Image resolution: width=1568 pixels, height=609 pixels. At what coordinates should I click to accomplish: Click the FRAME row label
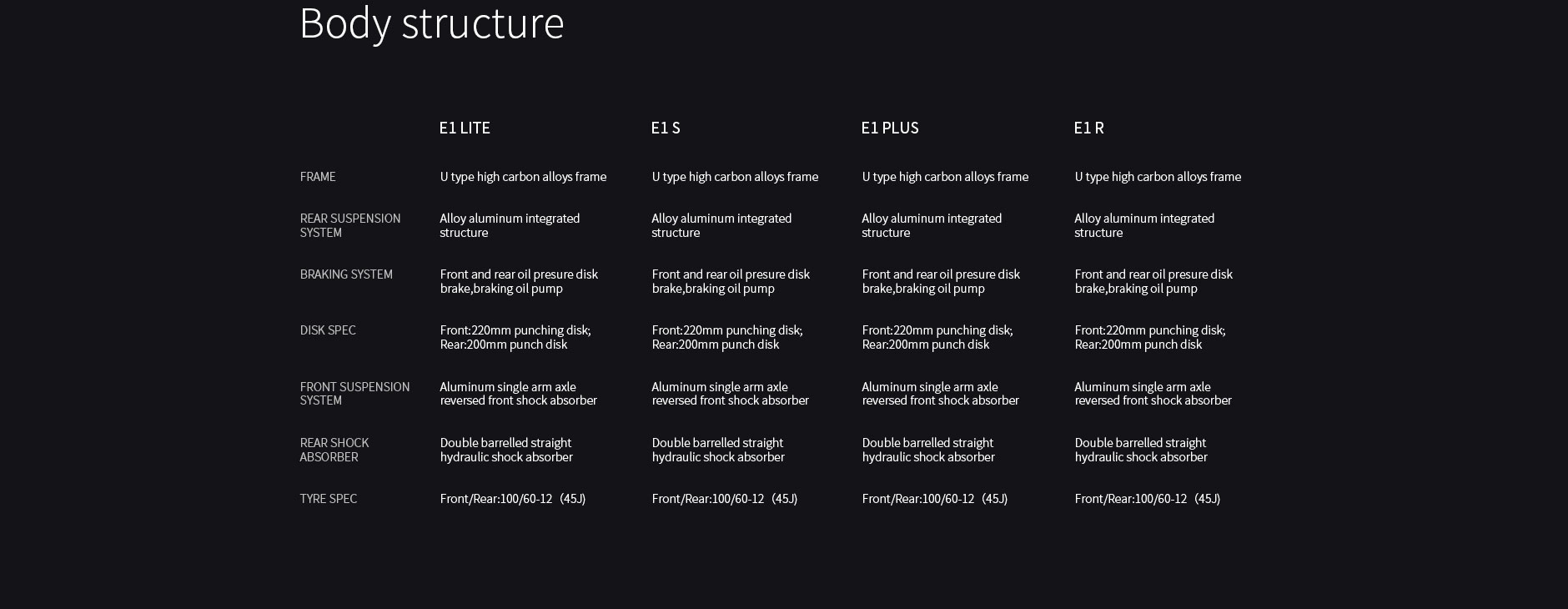click(x=318, y=177)
